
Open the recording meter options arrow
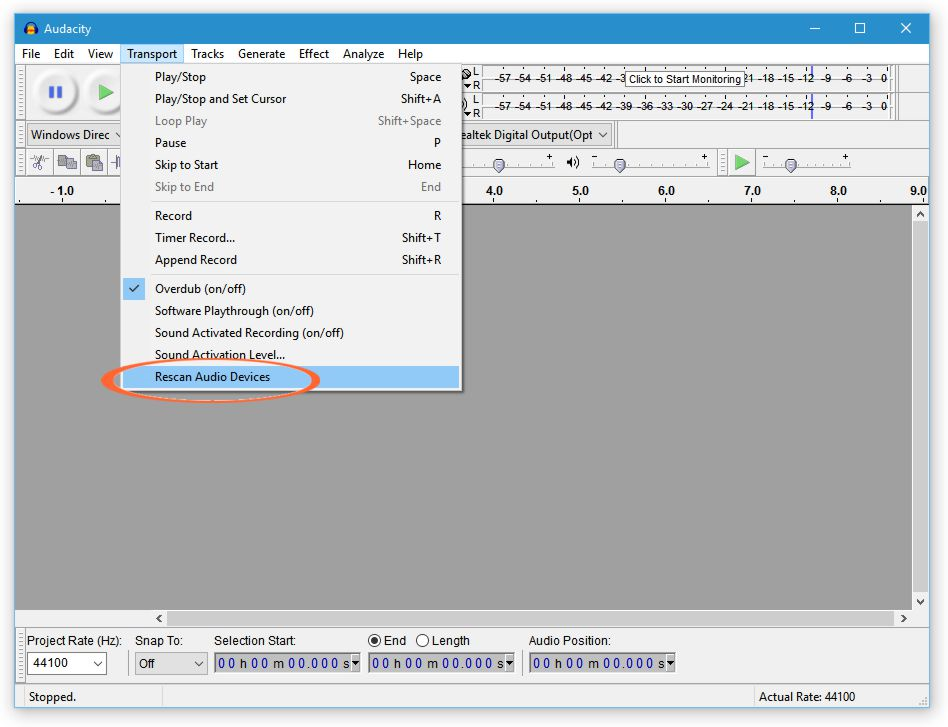(467, 86)
